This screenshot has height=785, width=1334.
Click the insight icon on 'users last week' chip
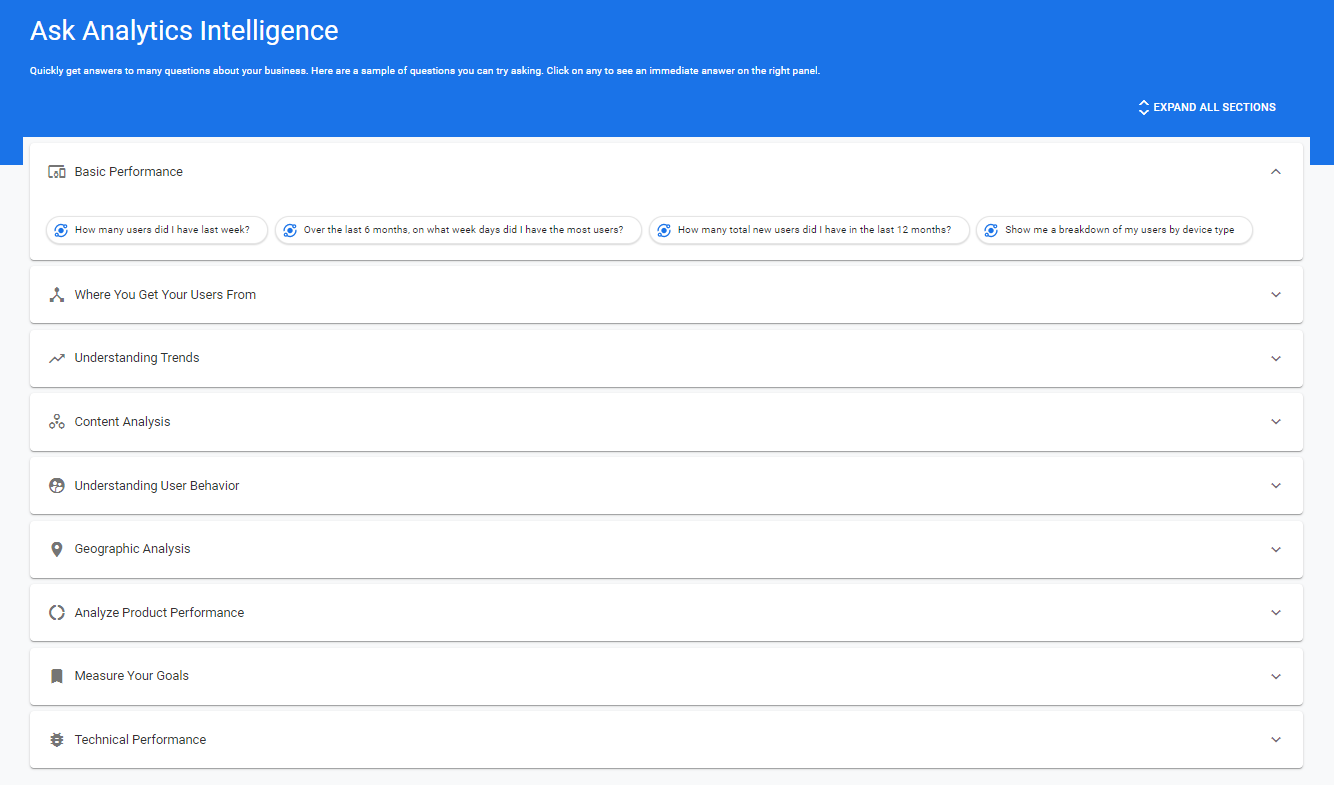click(61, 230)
